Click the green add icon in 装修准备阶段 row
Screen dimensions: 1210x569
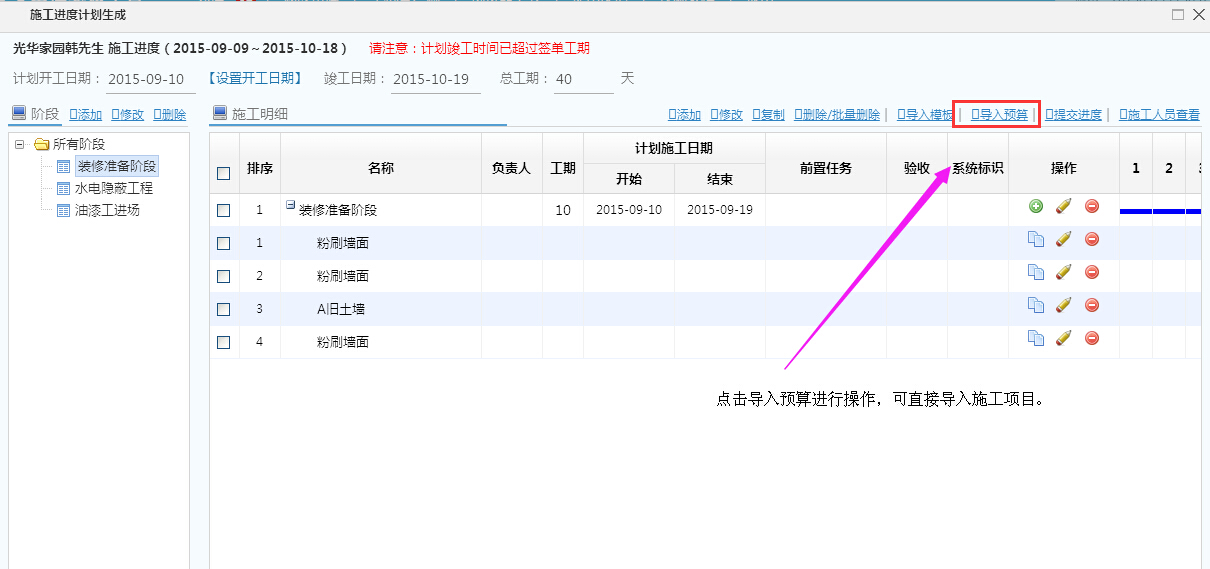point(1035,206)
